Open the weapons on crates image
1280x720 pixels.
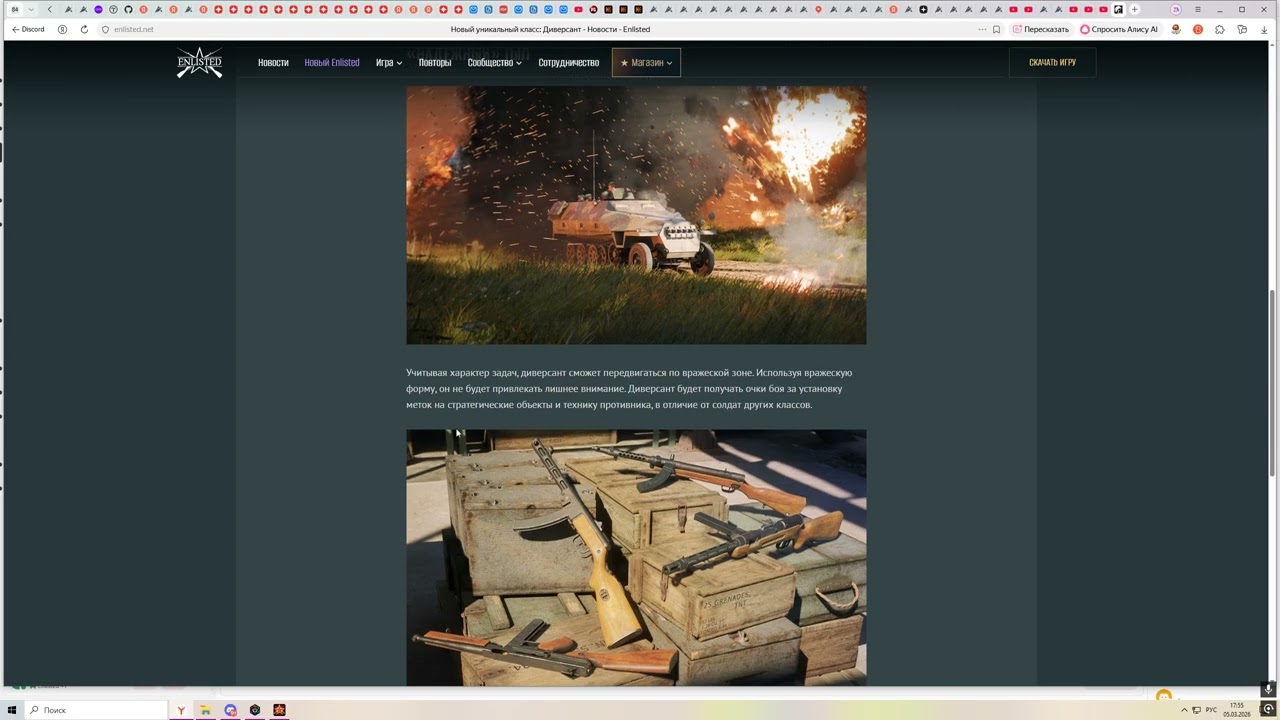pyautogui.click(x=636, y=558)
